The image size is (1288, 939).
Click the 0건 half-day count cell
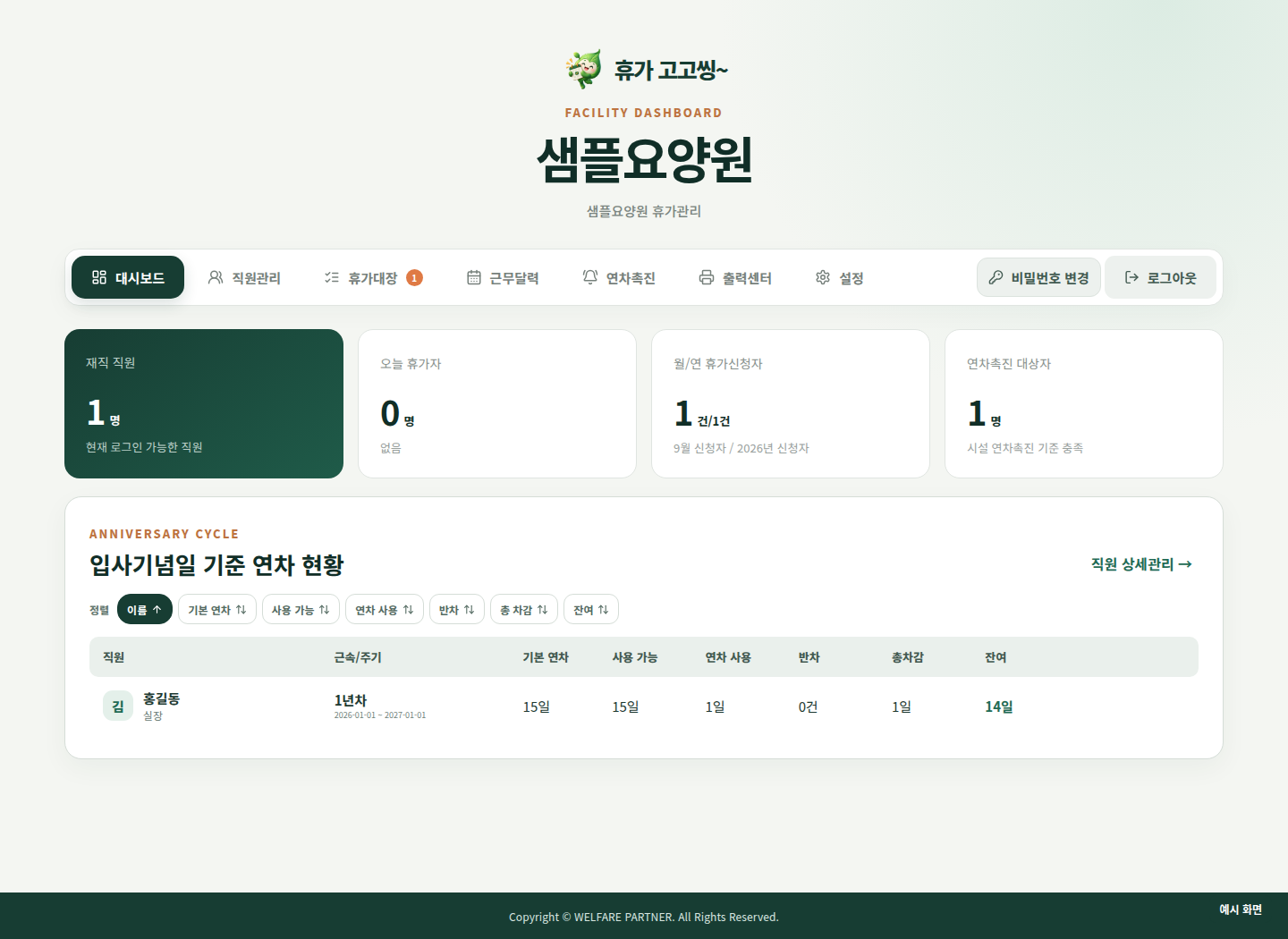[x=808, y=706]
